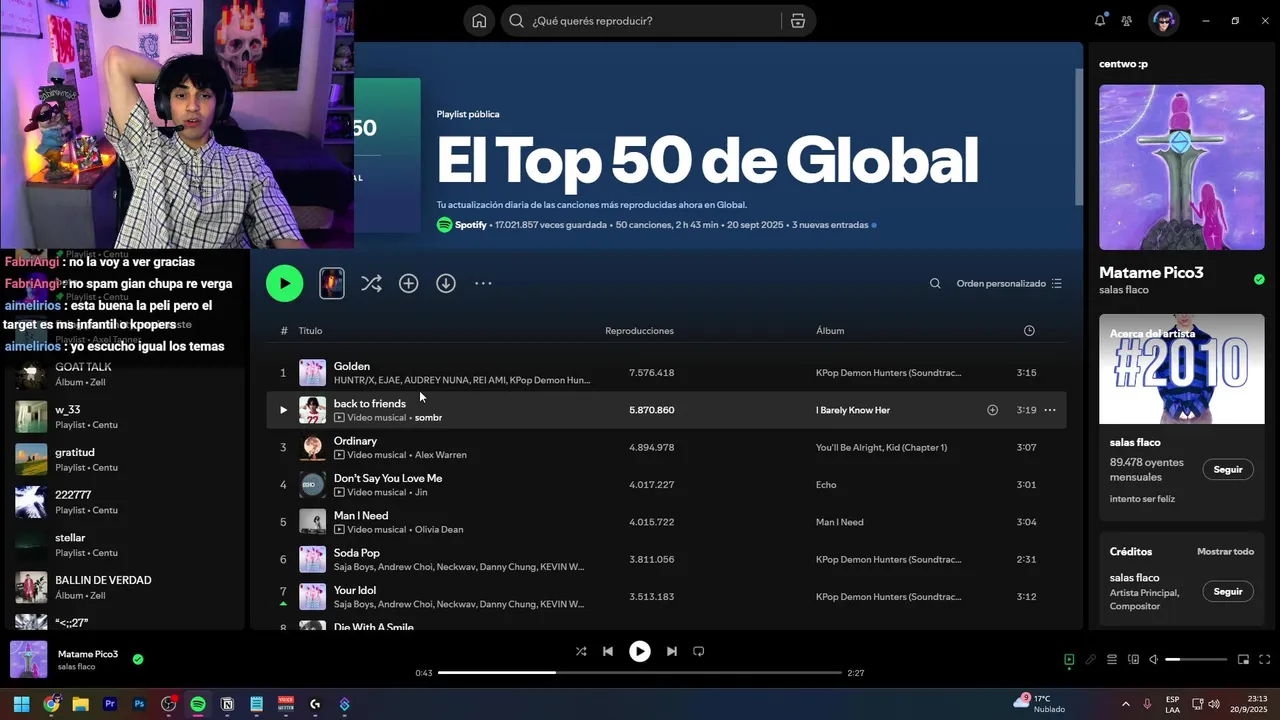Click 'Mostrar todo' in Créditos
Viewport: 1280px width, 720px height.
point(1225,552)
